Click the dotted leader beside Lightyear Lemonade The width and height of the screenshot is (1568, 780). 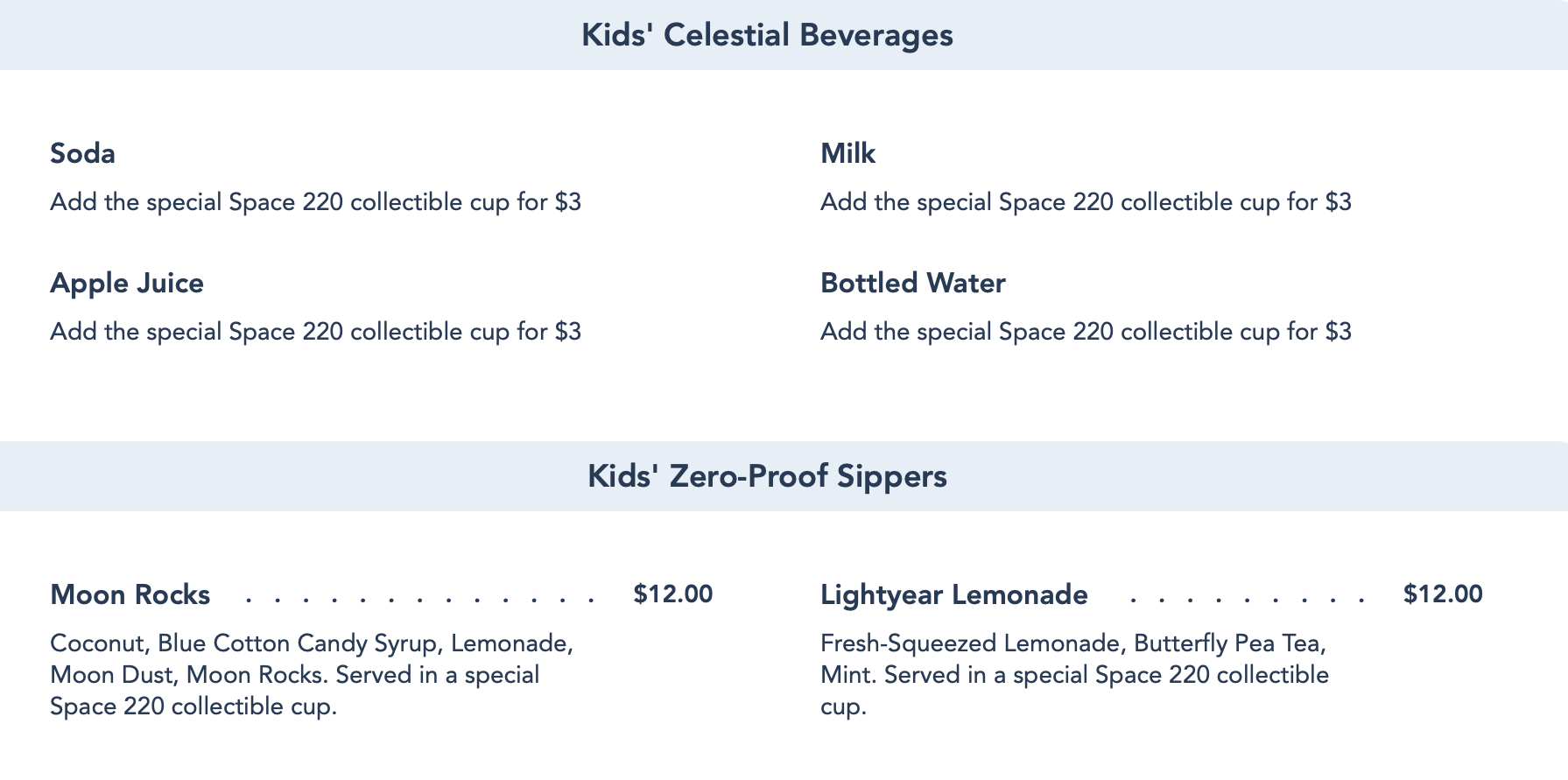pyautogui.click(x=1247, y=600)
